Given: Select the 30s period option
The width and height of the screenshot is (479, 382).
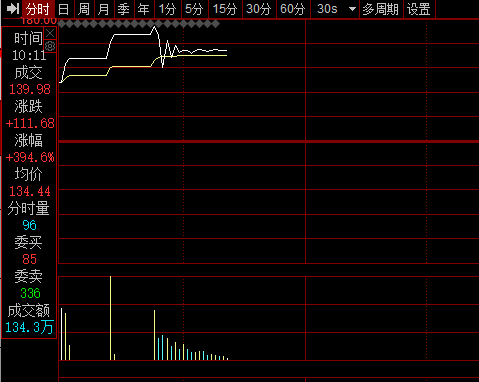Looking at the screenshot, I should [x=327, y=9].
